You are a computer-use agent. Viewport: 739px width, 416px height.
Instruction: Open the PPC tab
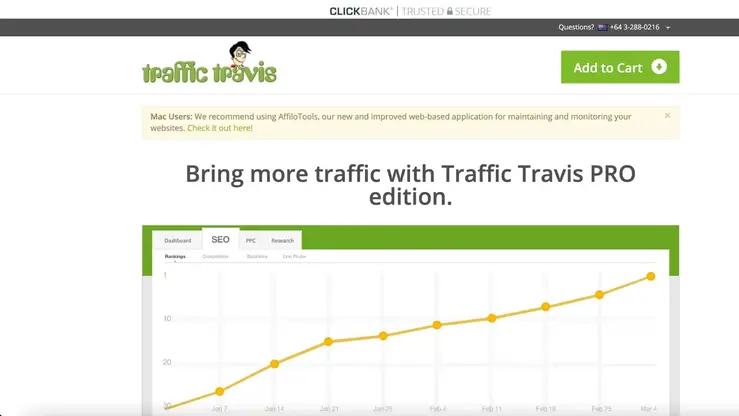click(x=251, y=241)
